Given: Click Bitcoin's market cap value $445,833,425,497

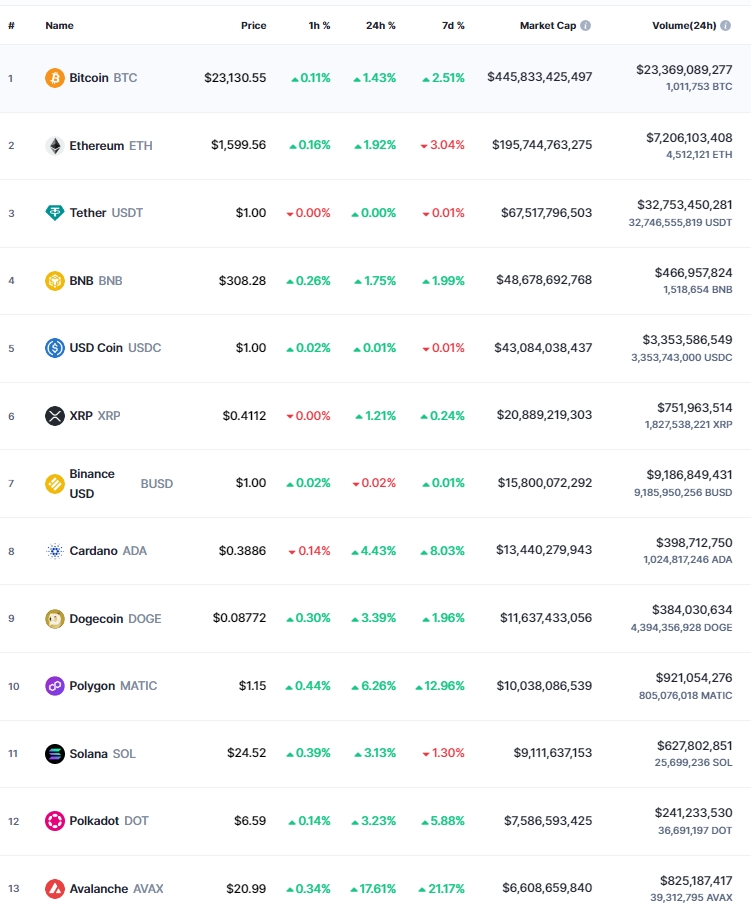Looking at the screenshot, I should tap(540, 77).
